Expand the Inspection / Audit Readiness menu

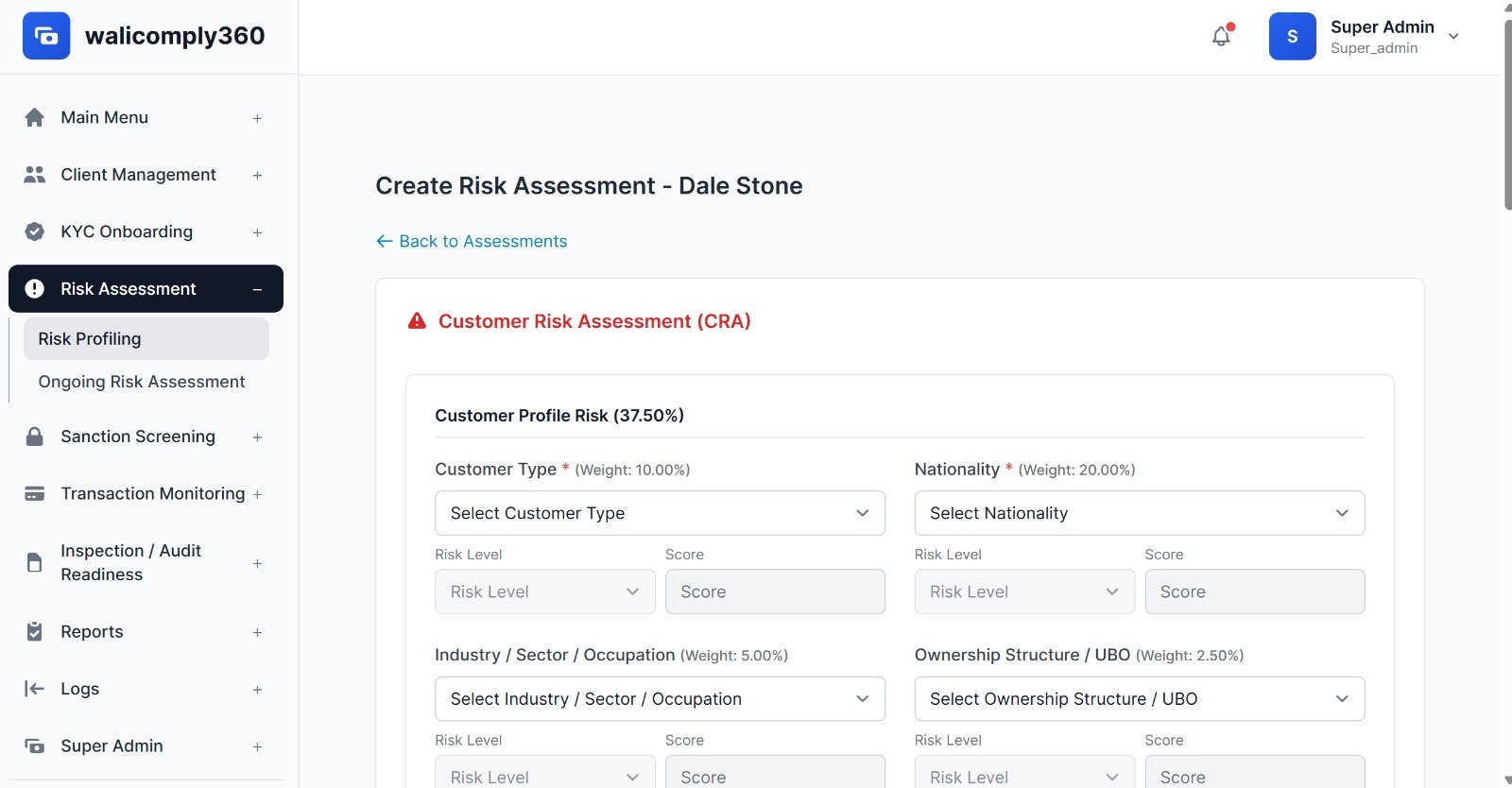[x=257, y=563]
